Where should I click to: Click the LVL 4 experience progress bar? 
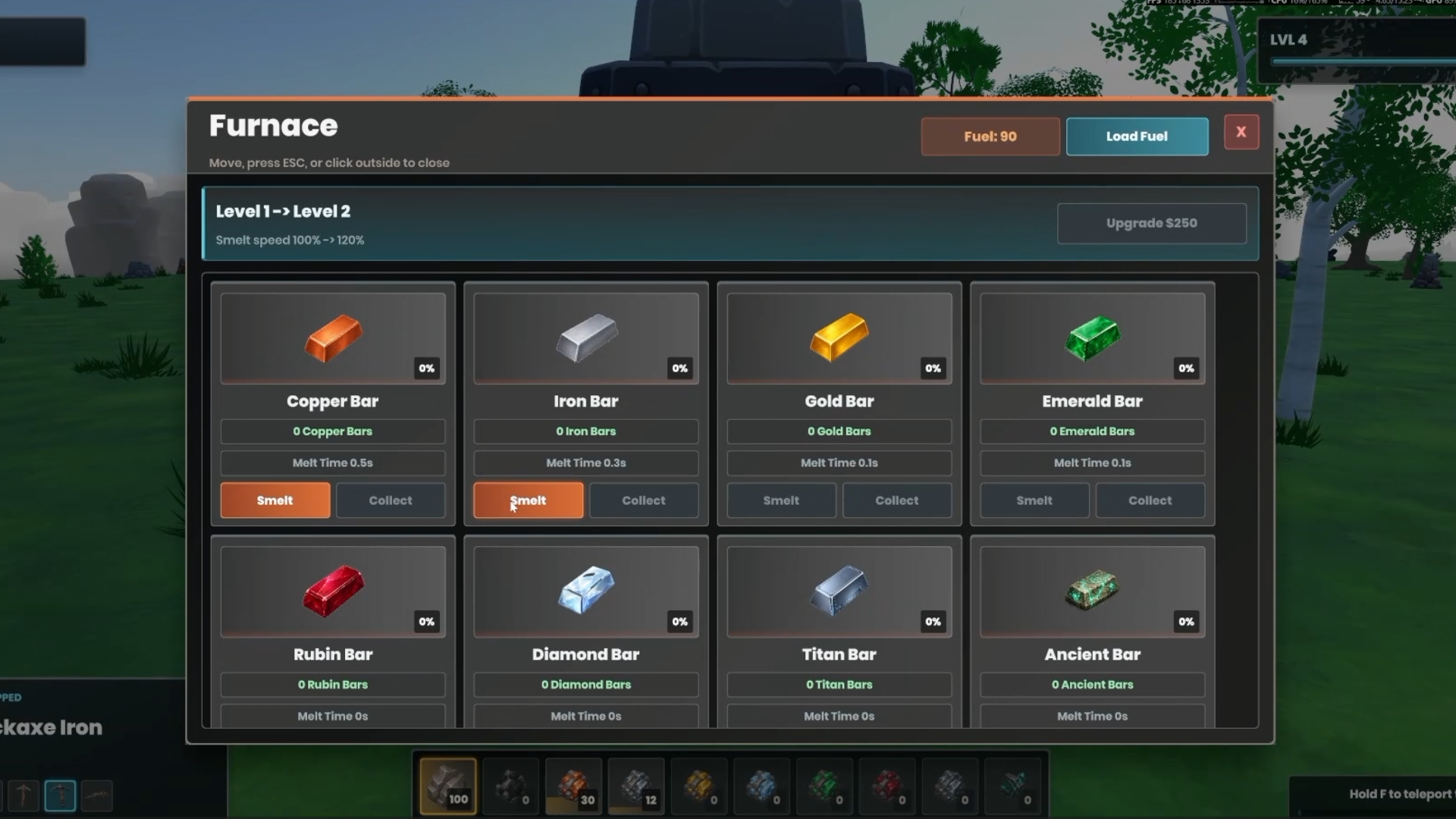1363,61
